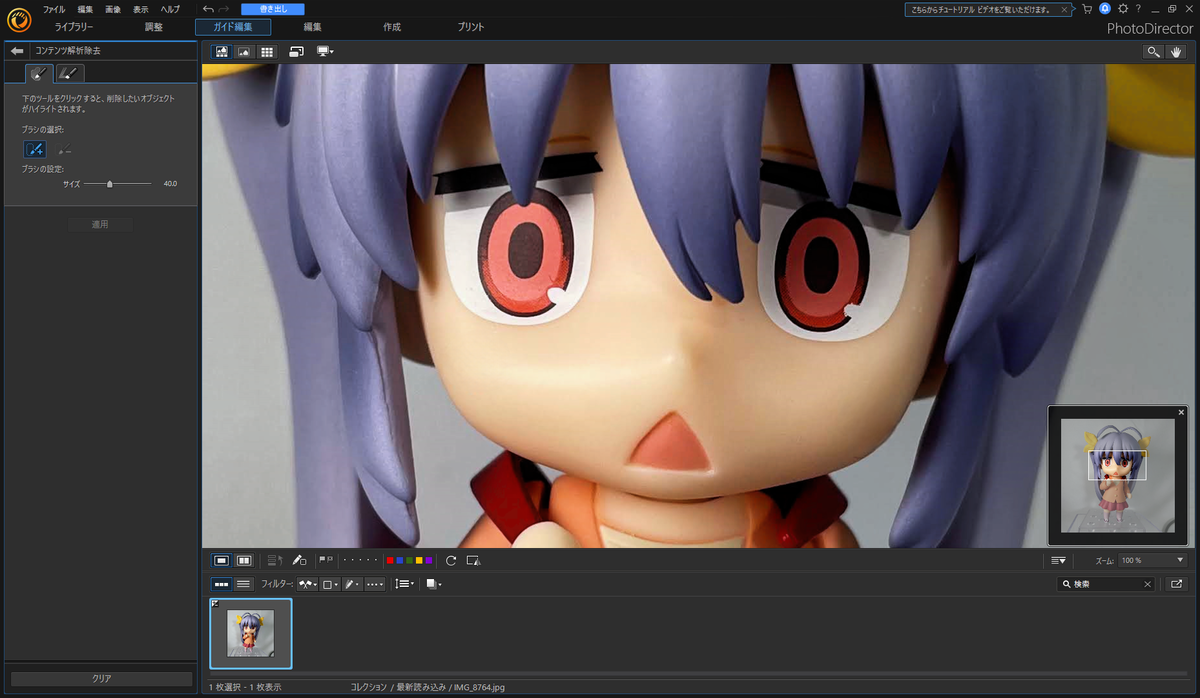Click the back arrow beside コンテンツ解析除去
Viewport: 1200px width, 698px height.
[17, 50]
